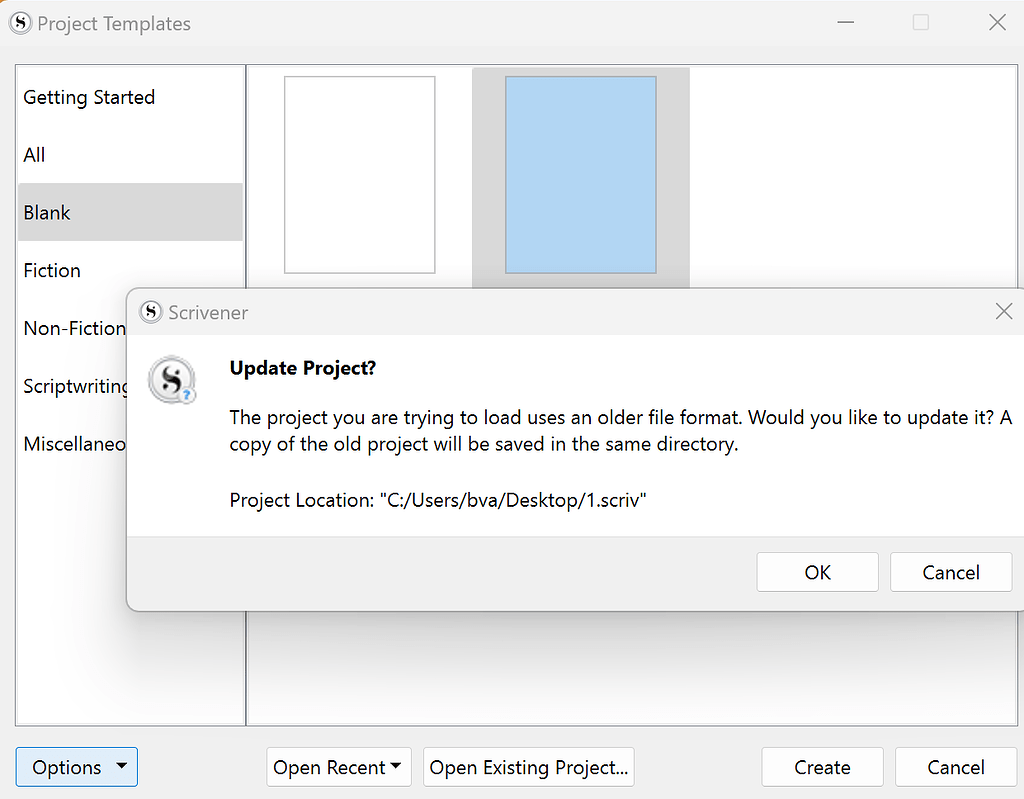This screenshot has height=799, width=1024.
Task: Select the highlighted blue template thumbnail
Action: click(580, 175)
